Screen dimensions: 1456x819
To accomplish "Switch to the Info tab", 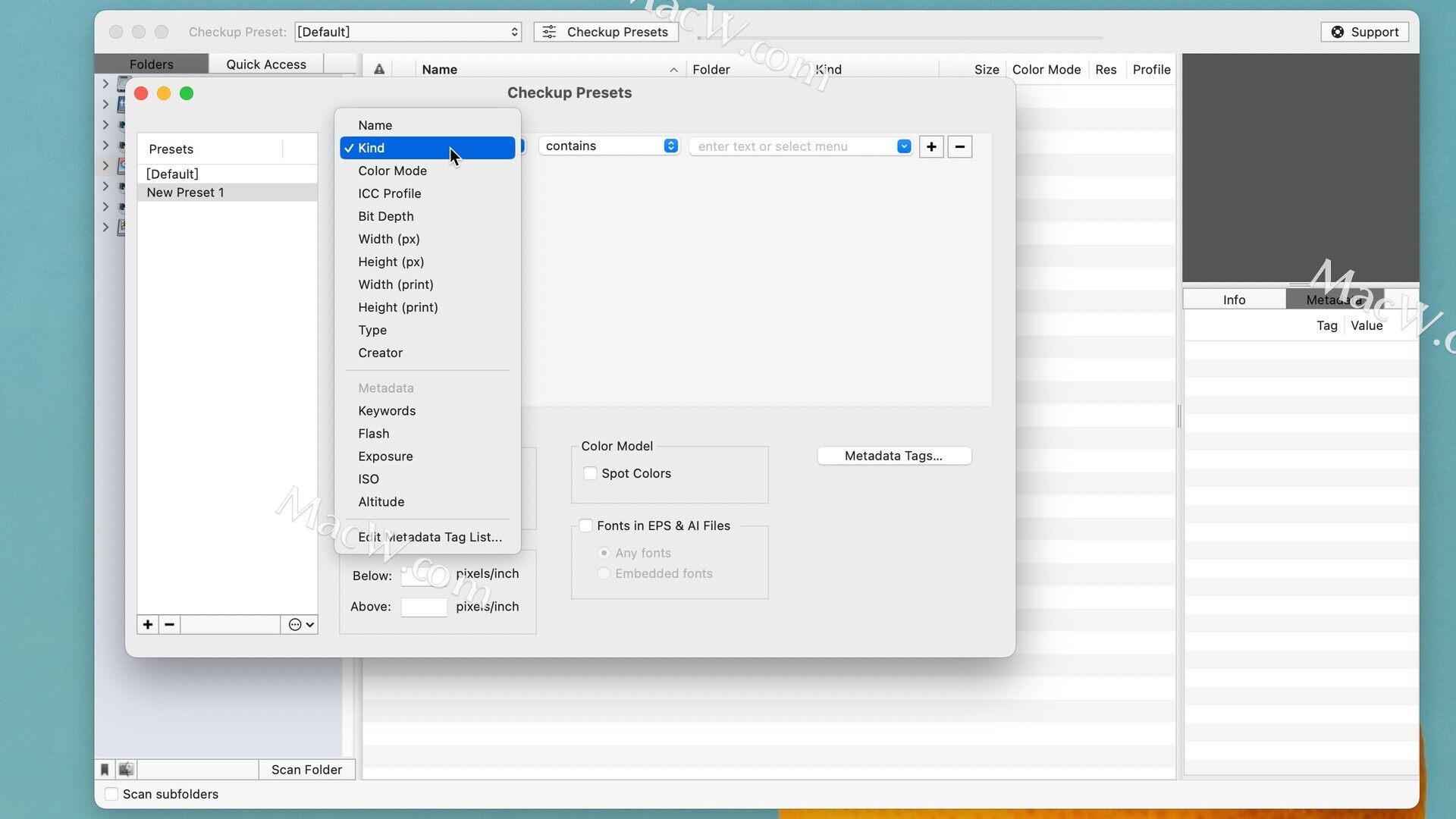I will pyautogui.click(x=1235, y=300).
